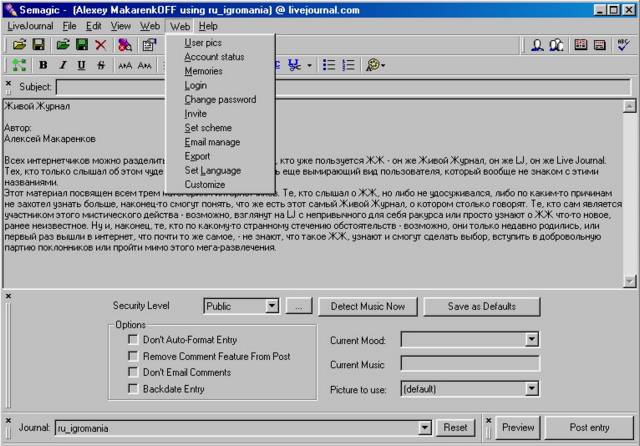Click the entry text scrollbar down arrow
Image resolution: width=640 pixels, height=446 pixels.
point(629,281)
